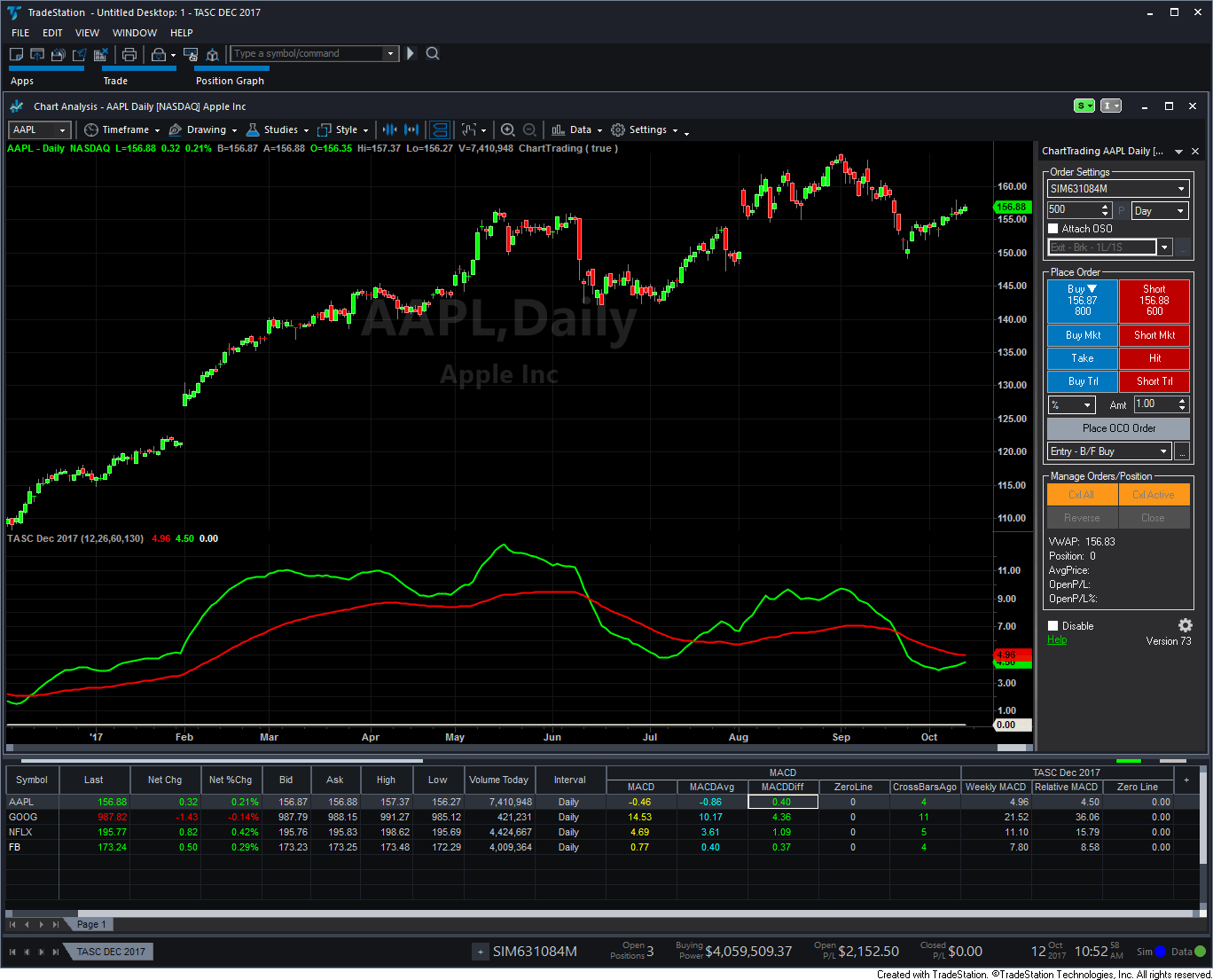Open the pointer tracking mode icon
This screenshot has height=980, width=1213.
[470, 129]
